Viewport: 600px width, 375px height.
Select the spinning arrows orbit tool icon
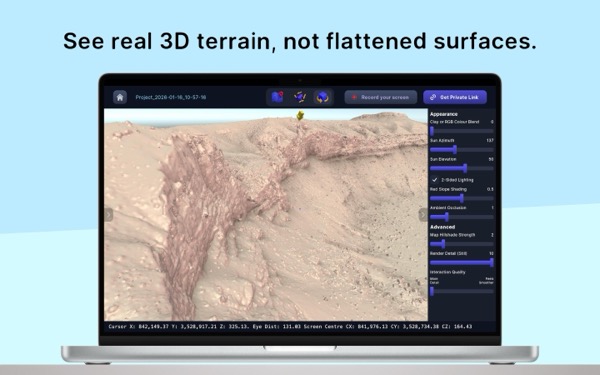300,97
